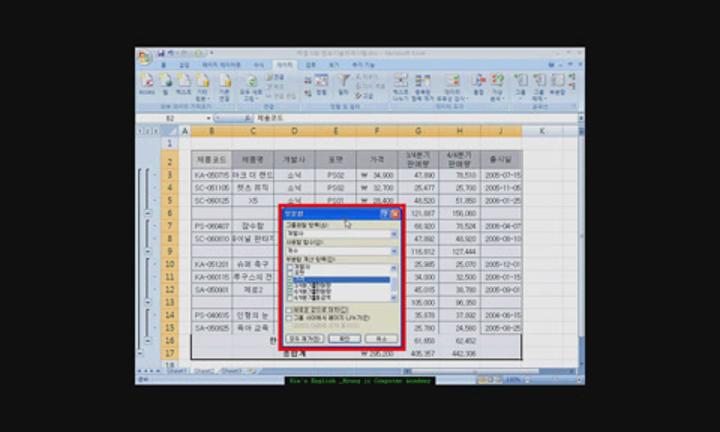Show outline level 3
720x432 pixels.
(x=155, y=131)
